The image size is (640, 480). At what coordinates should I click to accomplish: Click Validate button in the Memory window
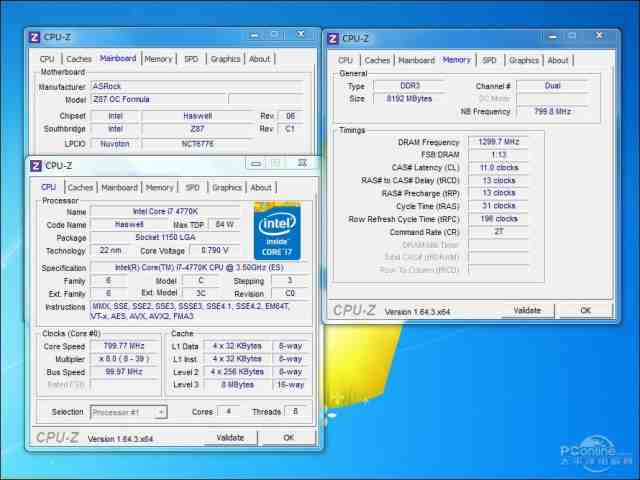pos(527,311)
